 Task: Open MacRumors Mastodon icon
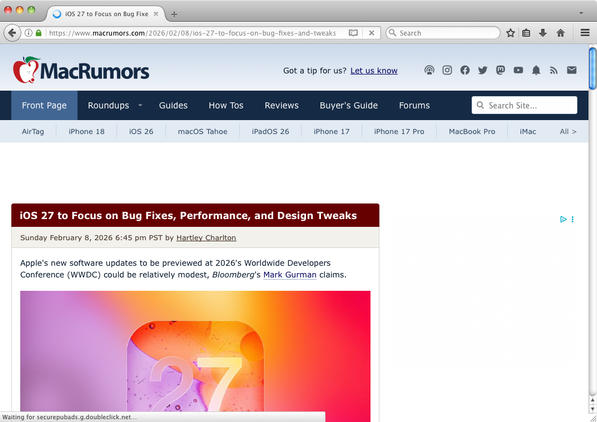pos(500,70)
